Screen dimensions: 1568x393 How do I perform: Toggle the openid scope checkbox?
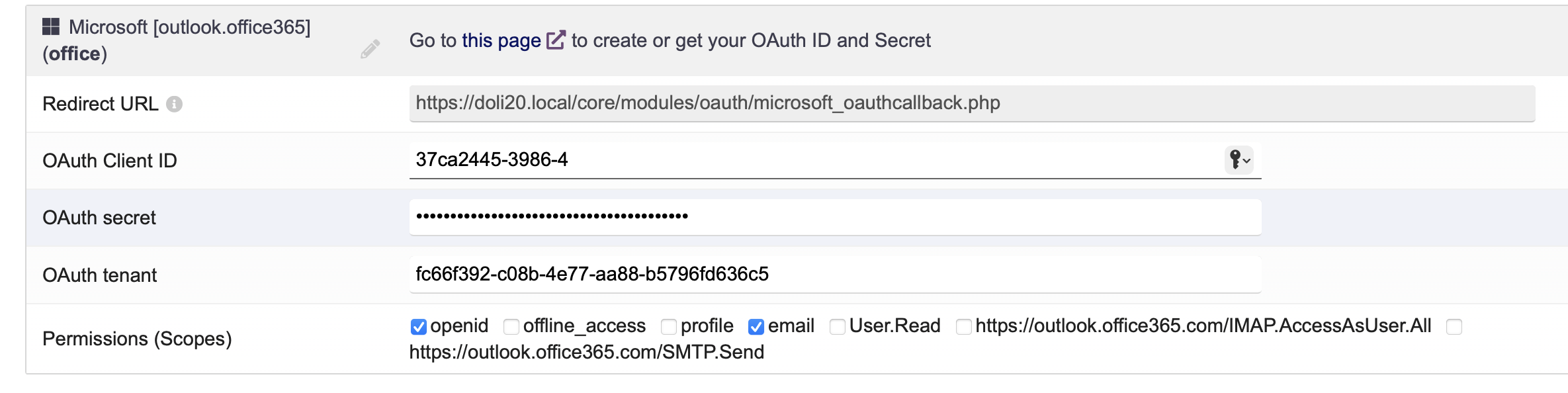point(418,327)
